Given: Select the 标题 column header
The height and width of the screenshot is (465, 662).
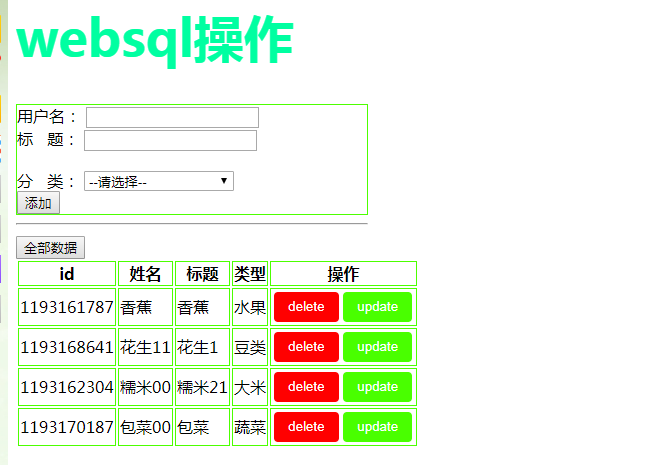Looking at the screenshot, I should [203, 274].
